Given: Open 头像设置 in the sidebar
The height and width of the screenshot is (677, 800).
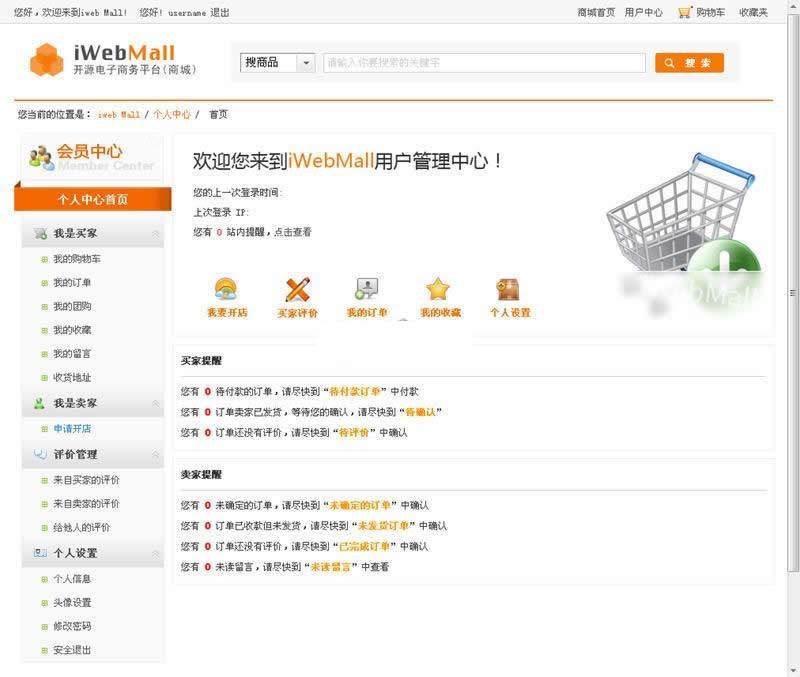Looking at the screenshot, I should click(x=72, y=603).
